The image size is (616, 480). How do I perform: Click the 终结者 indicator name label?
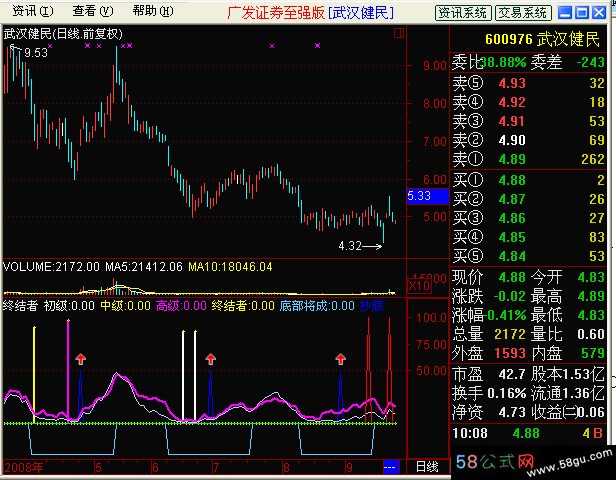(20, 305)
